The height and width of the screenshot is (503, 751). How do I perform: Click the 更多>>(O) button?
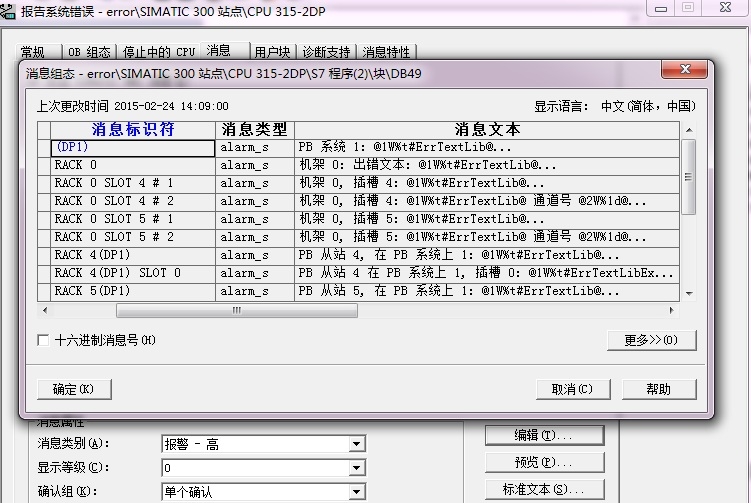[651, 340]
